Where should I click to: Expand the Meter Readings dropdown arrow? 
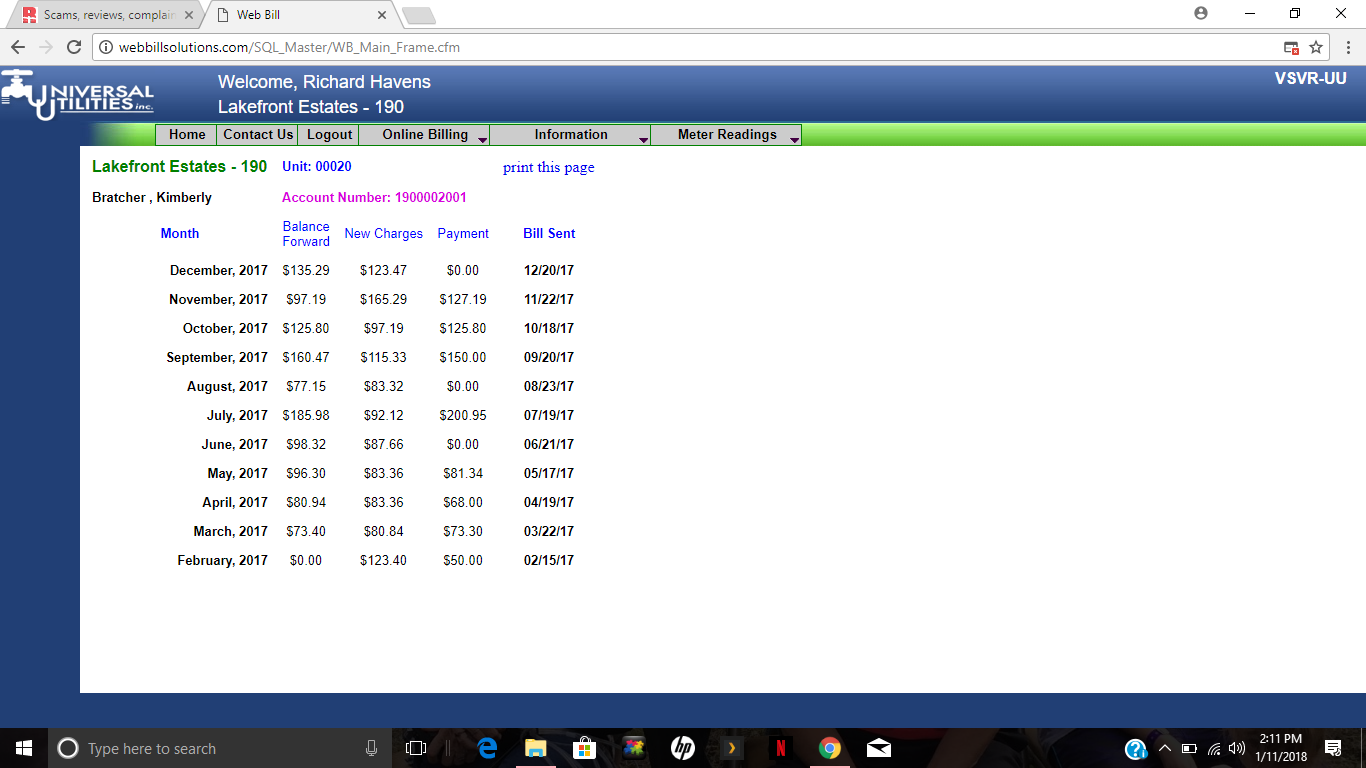click(794, 140)
